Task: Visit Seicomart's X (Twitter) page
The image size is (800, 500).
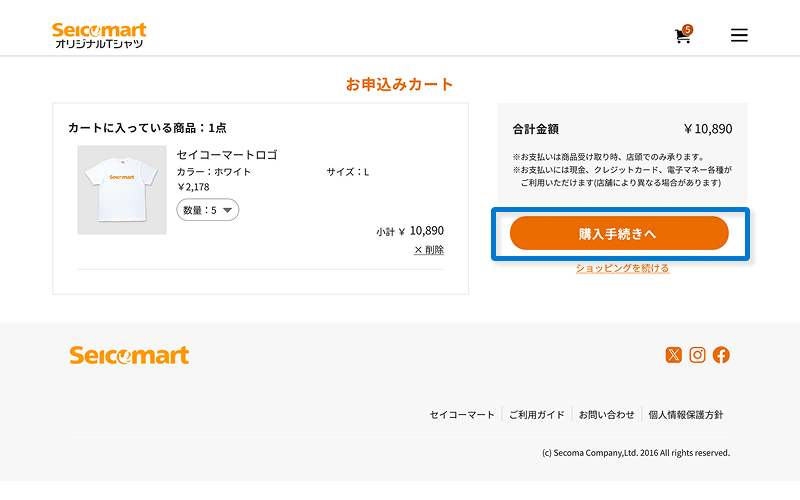Action: (x=673, y=355)
